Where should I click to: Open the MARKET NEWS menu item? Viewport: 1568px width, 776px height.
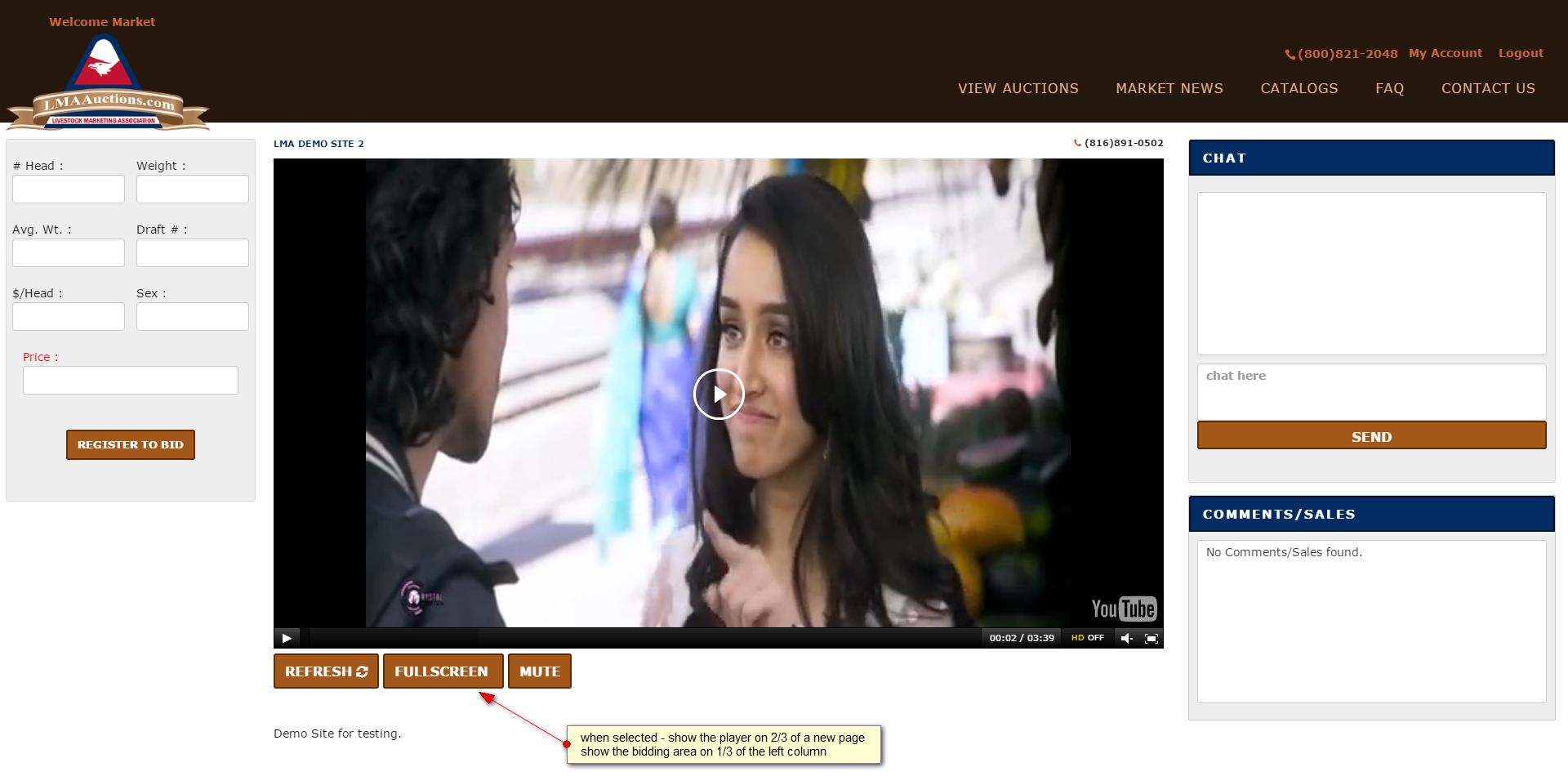pos(1169,88)
